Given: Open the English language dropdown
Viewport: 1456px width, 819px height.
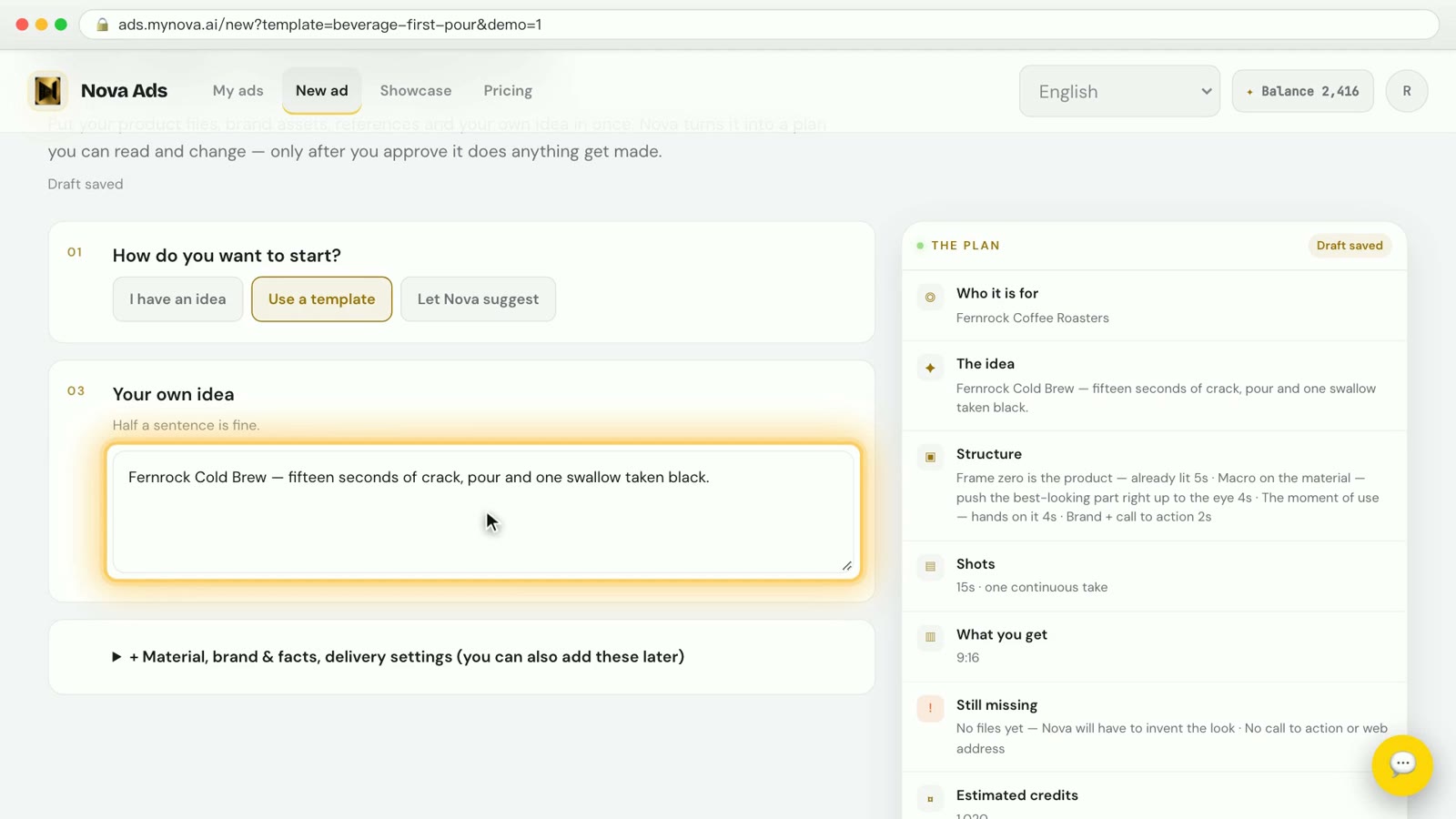Looking at the screenshot, I should pyautogui.click(x=1119, y=91).
